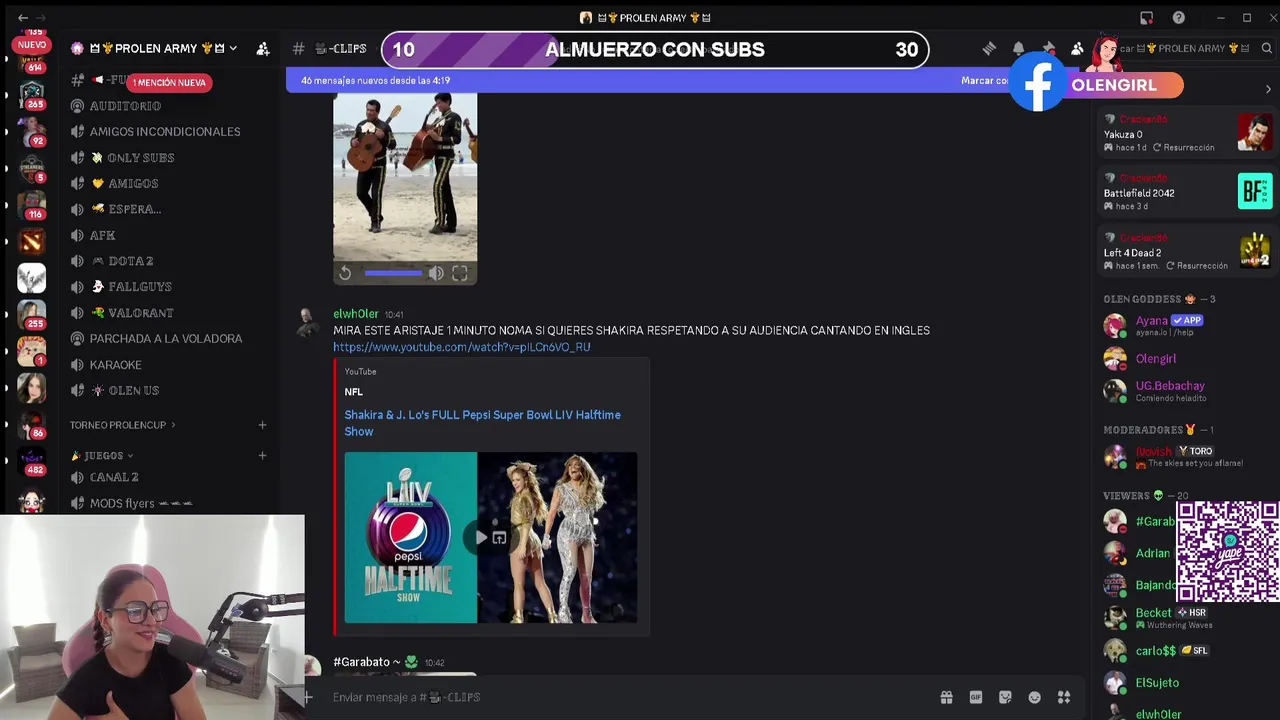This screenshot has width=1280, height=720.
Task: Open the white wings server icon
Action: [x=32, y=278]
